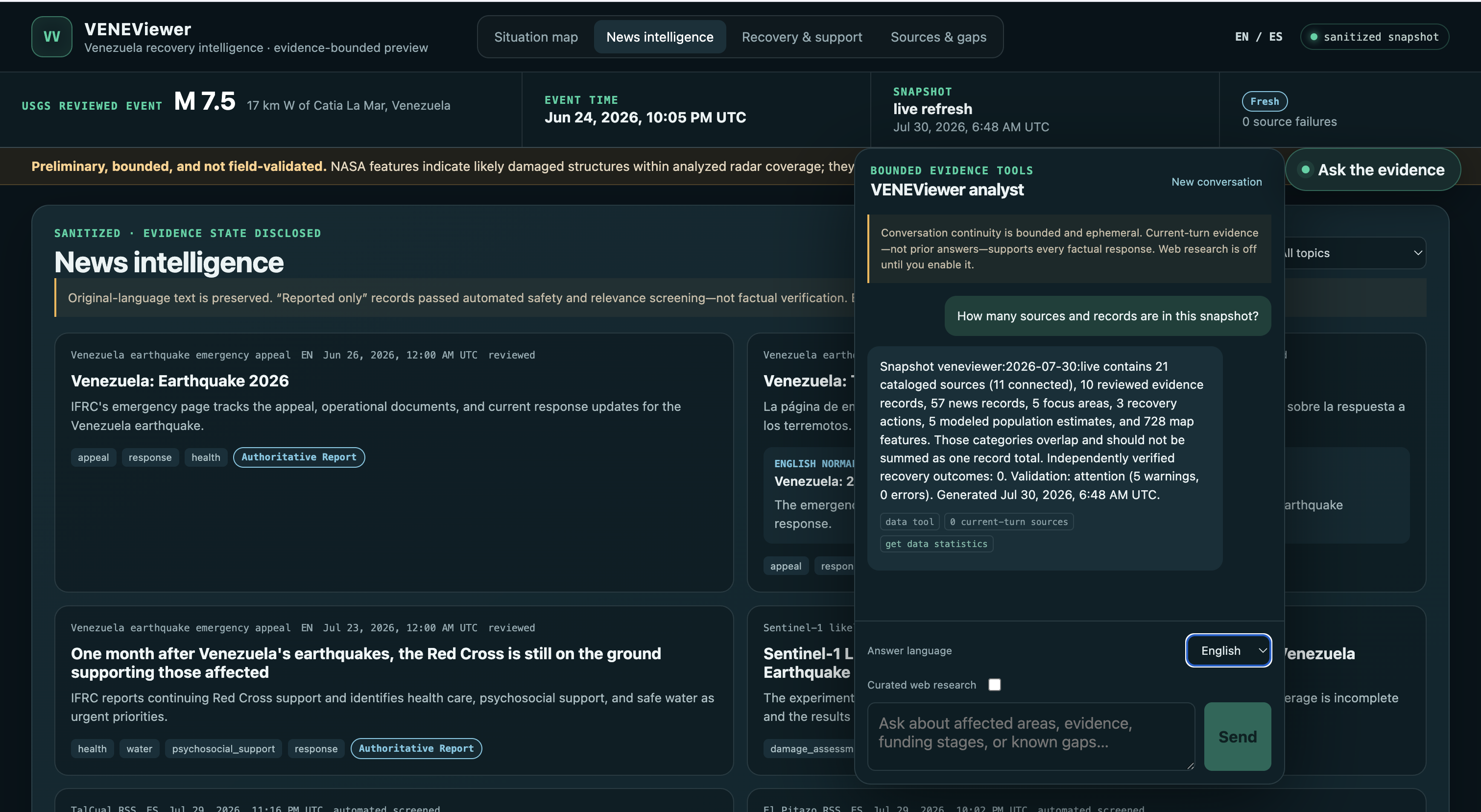Click the water tag on Red Cross card
The width and height of the screenshot is (1481, 812).
click(139, 748)
